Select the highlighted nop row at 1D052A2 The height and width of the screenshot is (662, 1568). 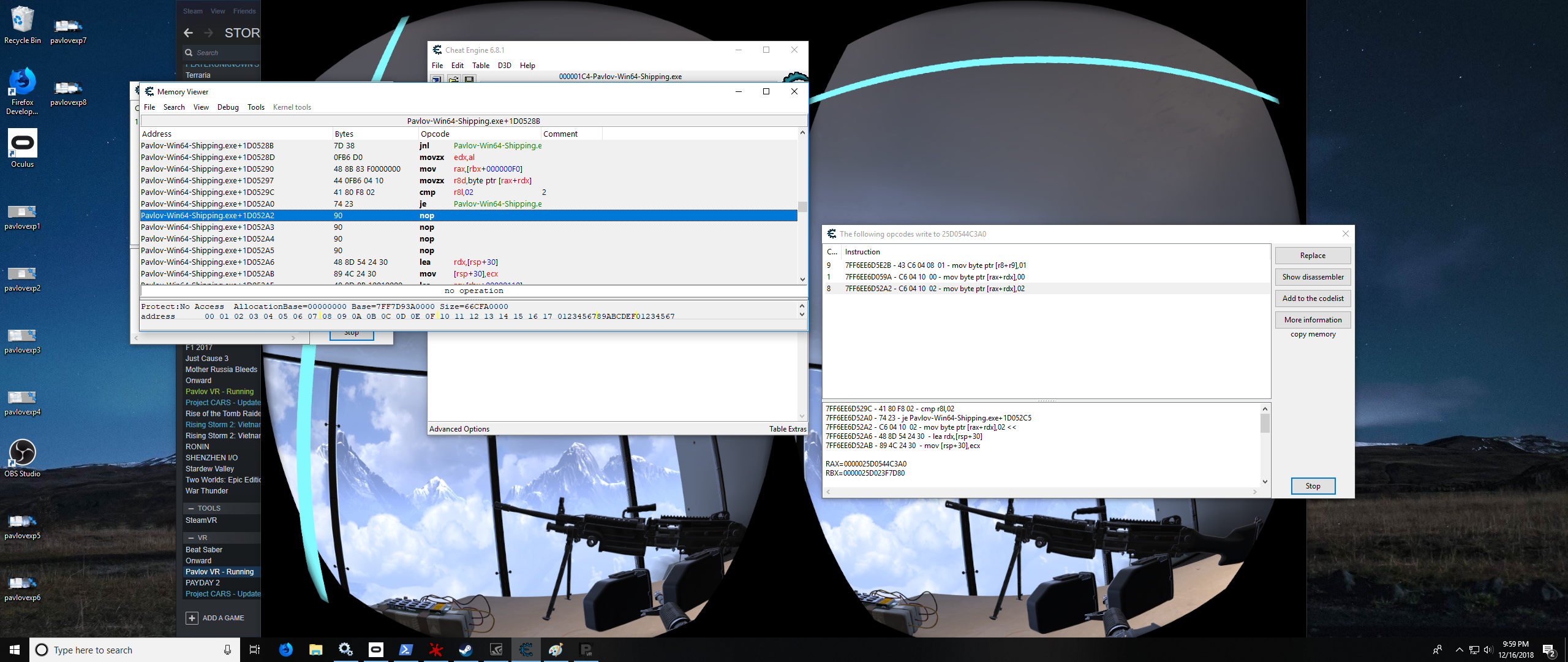(469, 216)
